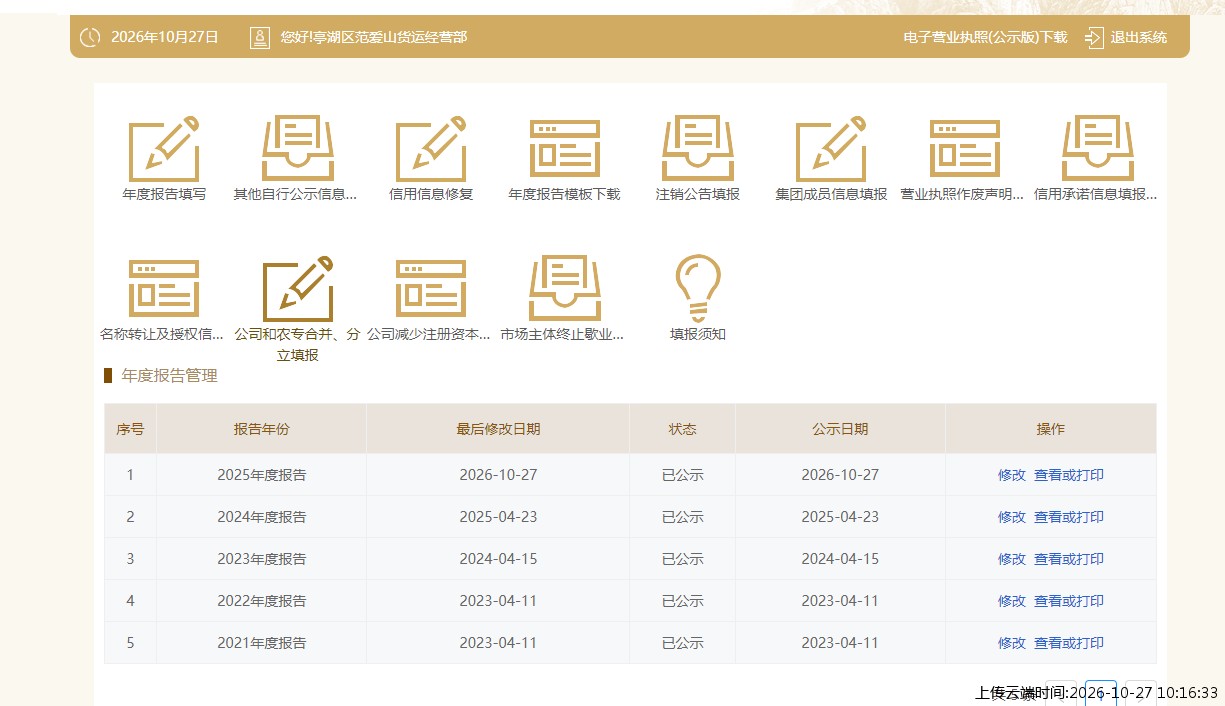Click last-modified date 2026-10-27 cell

tap(498, 475)
